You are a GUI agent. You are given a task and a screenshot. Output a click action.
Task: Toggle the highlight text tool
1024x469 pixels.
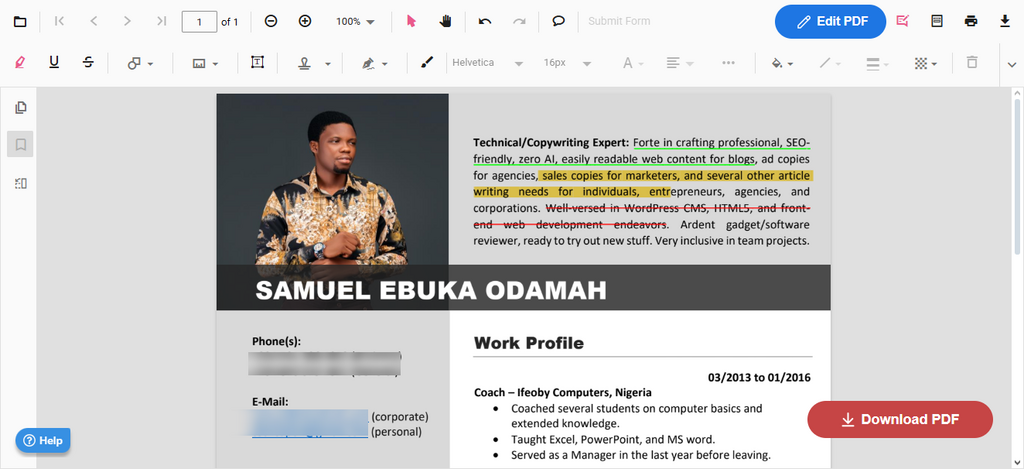tap(20, 63)
